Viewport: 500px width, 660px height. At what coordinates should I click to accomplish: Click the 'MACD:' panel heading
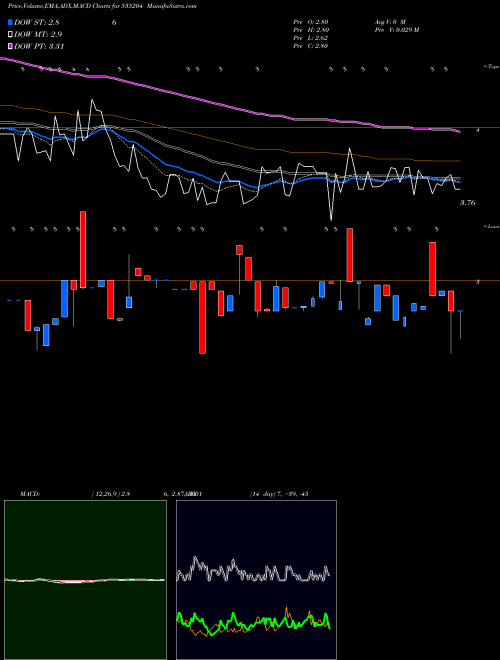click(30, 494)
